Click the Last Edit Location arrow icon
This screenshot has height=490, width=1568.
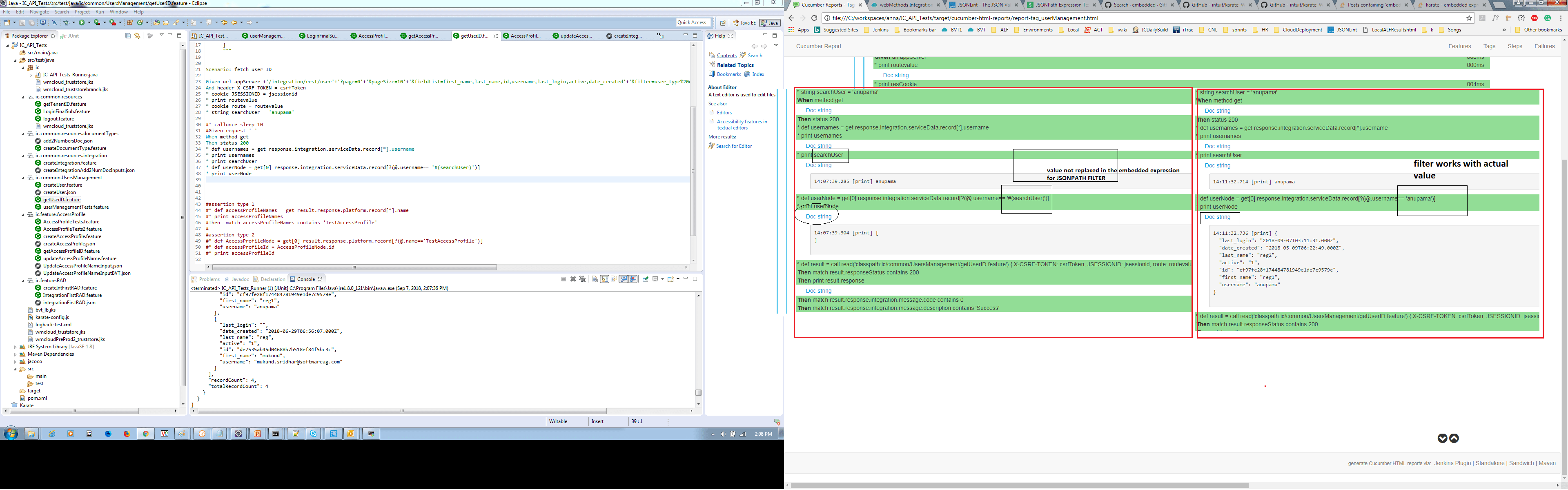point(225,22)
